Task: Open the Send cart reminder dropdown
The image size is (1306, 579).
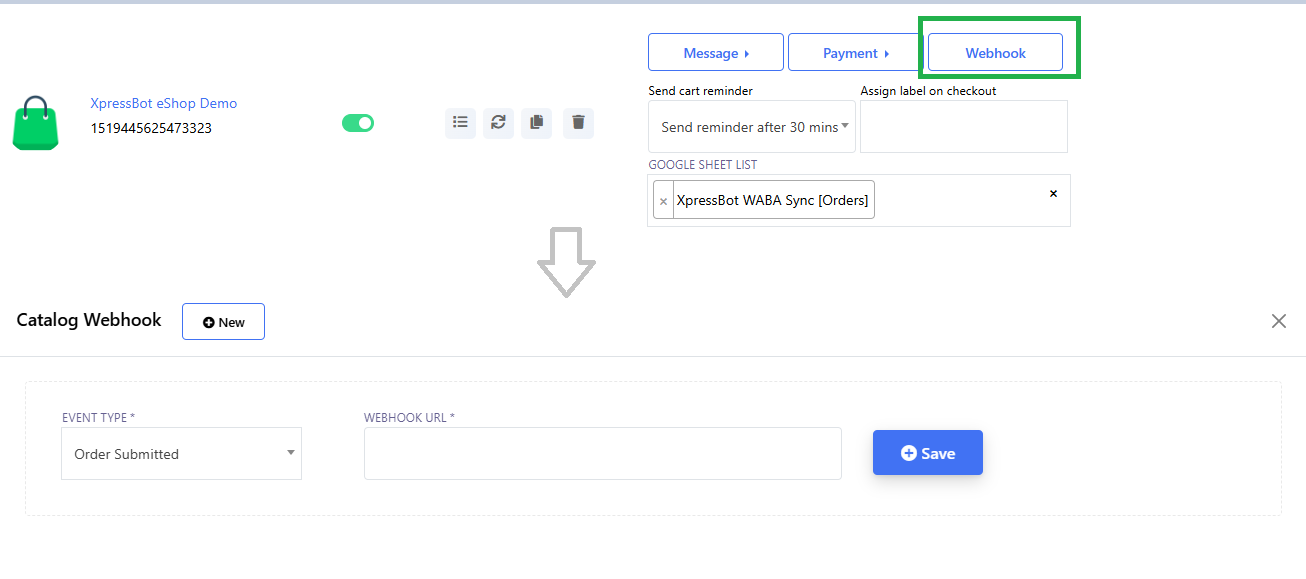Action: [751, 127]
